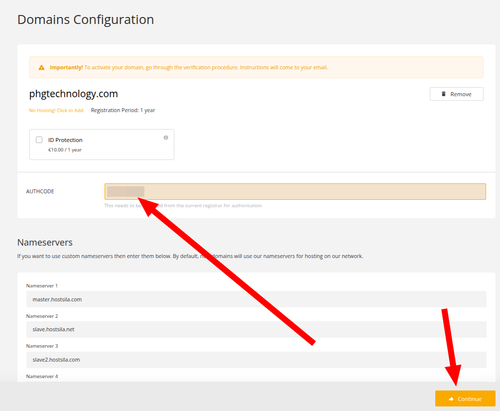The height and width of the screenshot is (411, 500).
Task: Remove the phgtechnology.com domain
Action: pos(456,94)
